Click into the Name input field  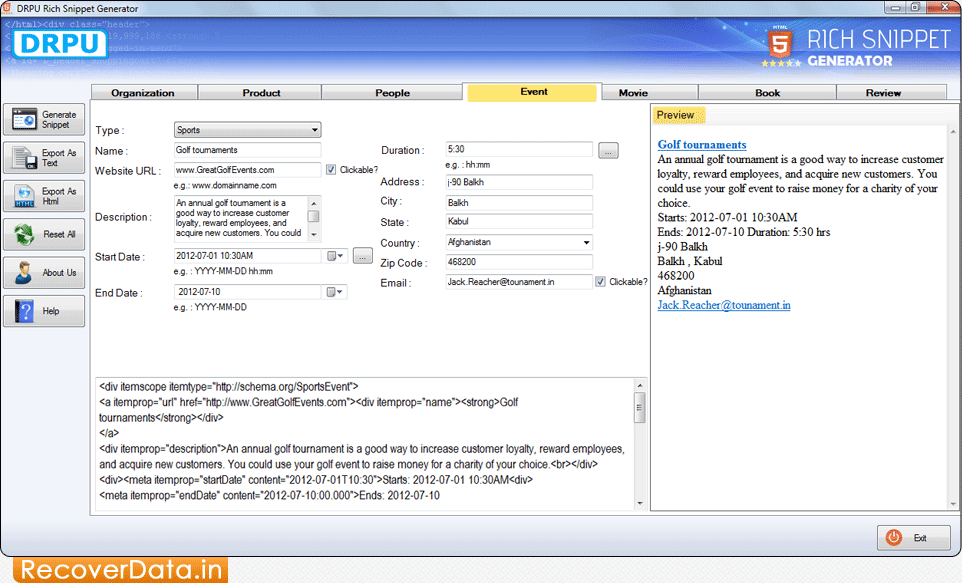pyautogui.click(x=247, y=150)
